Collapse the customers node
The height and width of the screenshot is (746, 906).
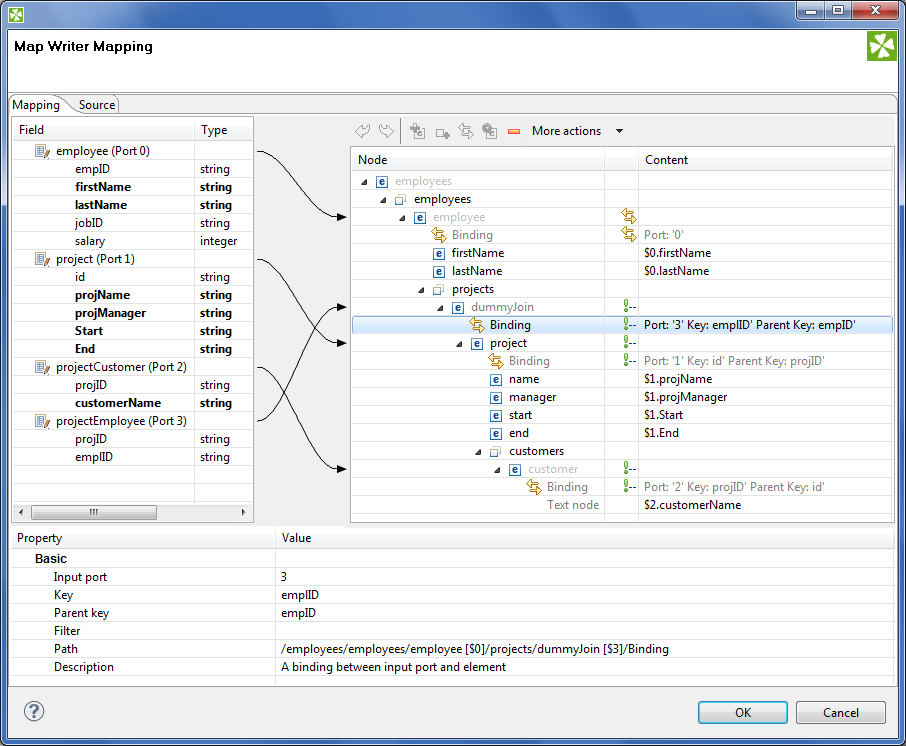coord(478,452)
